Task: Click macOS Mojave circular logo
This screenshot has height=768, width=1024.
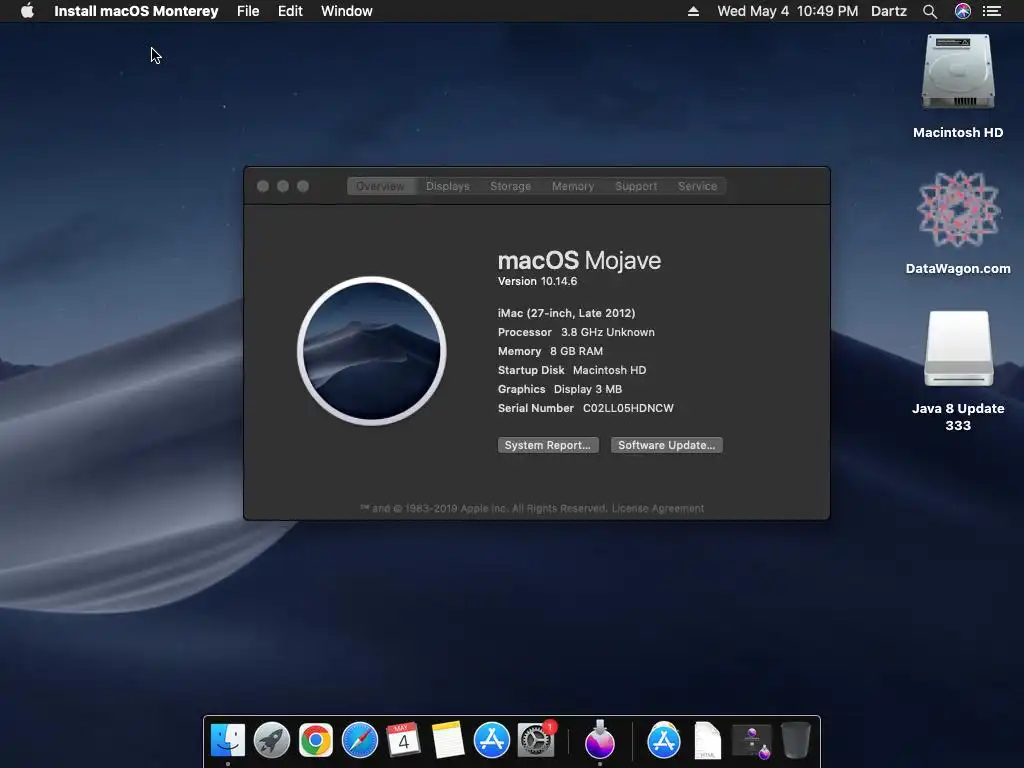Action: coord(372,351)
